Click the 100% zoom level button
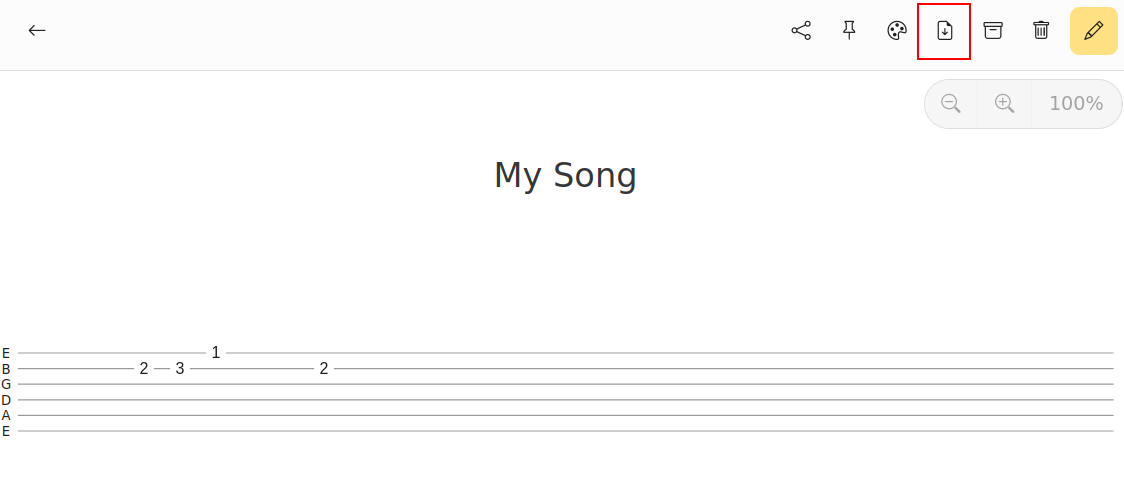1124x499 pixels. pyautogui.click(x=1076, y=103)
